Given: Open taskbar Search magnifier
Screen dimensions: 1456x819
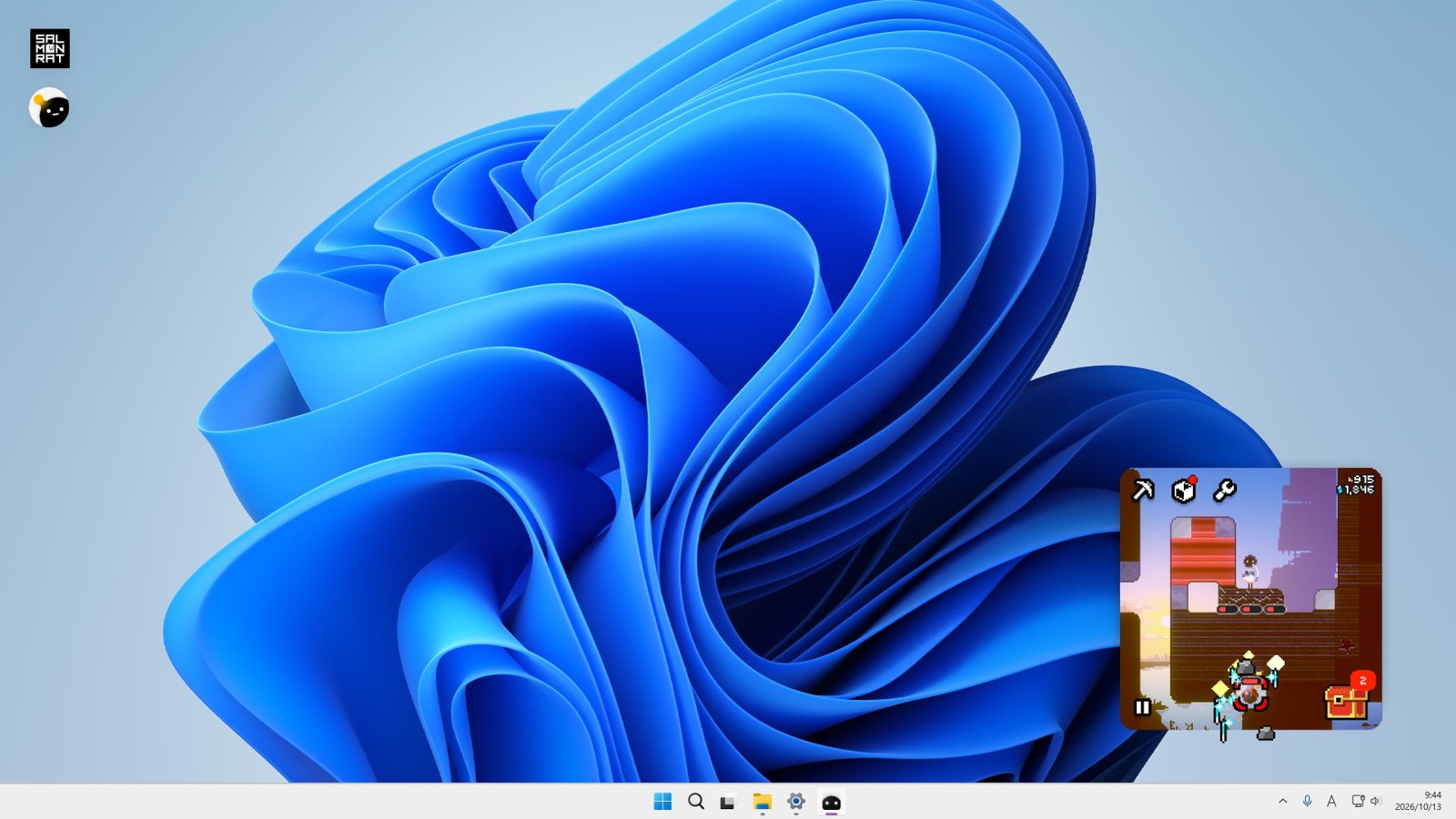Looking at the screenshot, I should click(696, 802).
